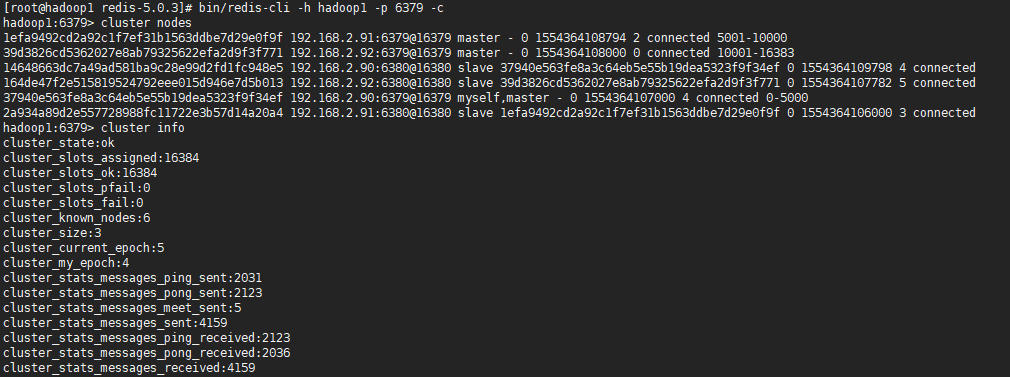Click the 'myself,master' flag text
The height and width of the screenshot is (377, 1010).
(x=502, y=98)
